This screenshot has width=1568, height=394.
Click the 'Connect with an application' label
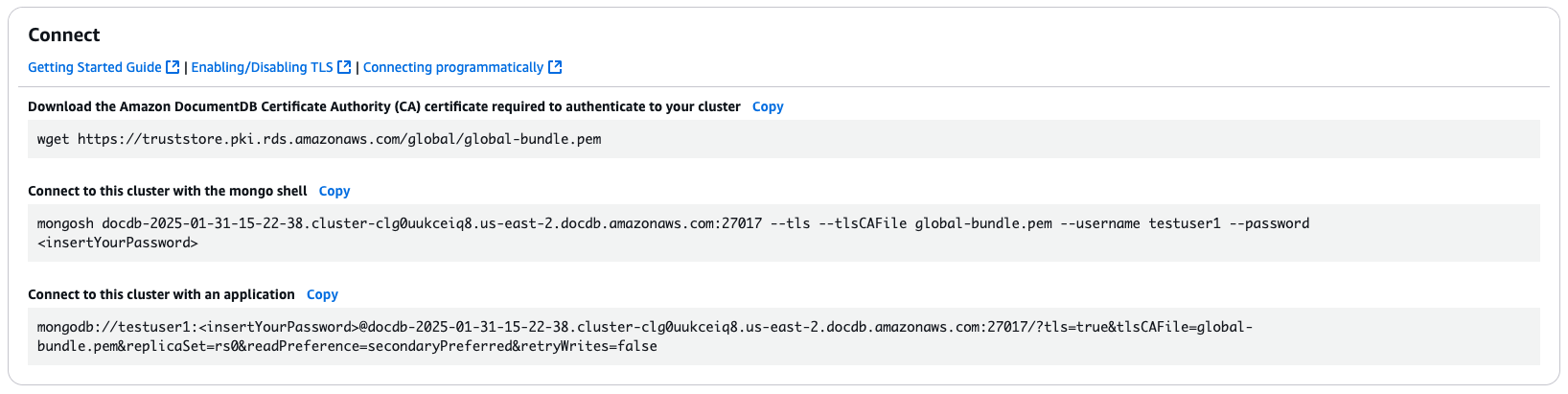(x=161, y=294)
